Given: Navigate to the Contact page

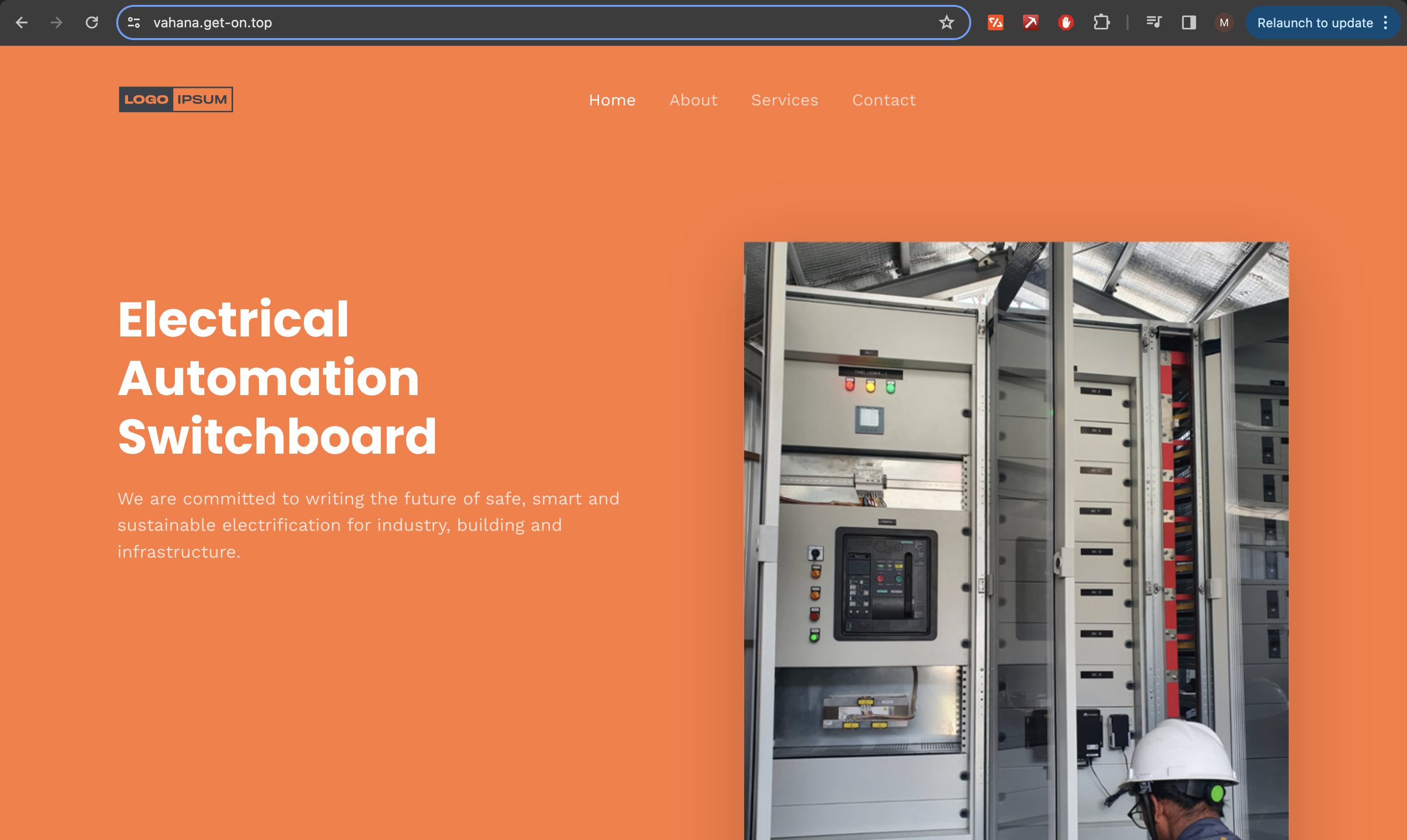Looking at the screenshot, I should [884, 100].
